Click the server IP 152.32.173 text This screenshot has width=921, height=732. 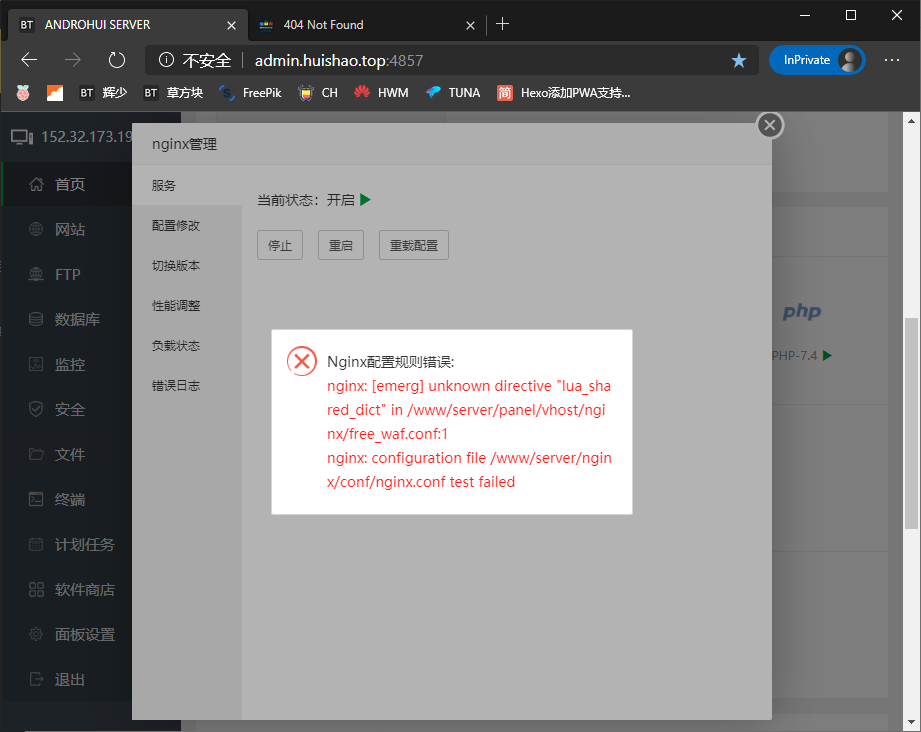click(x=86, y=137)
